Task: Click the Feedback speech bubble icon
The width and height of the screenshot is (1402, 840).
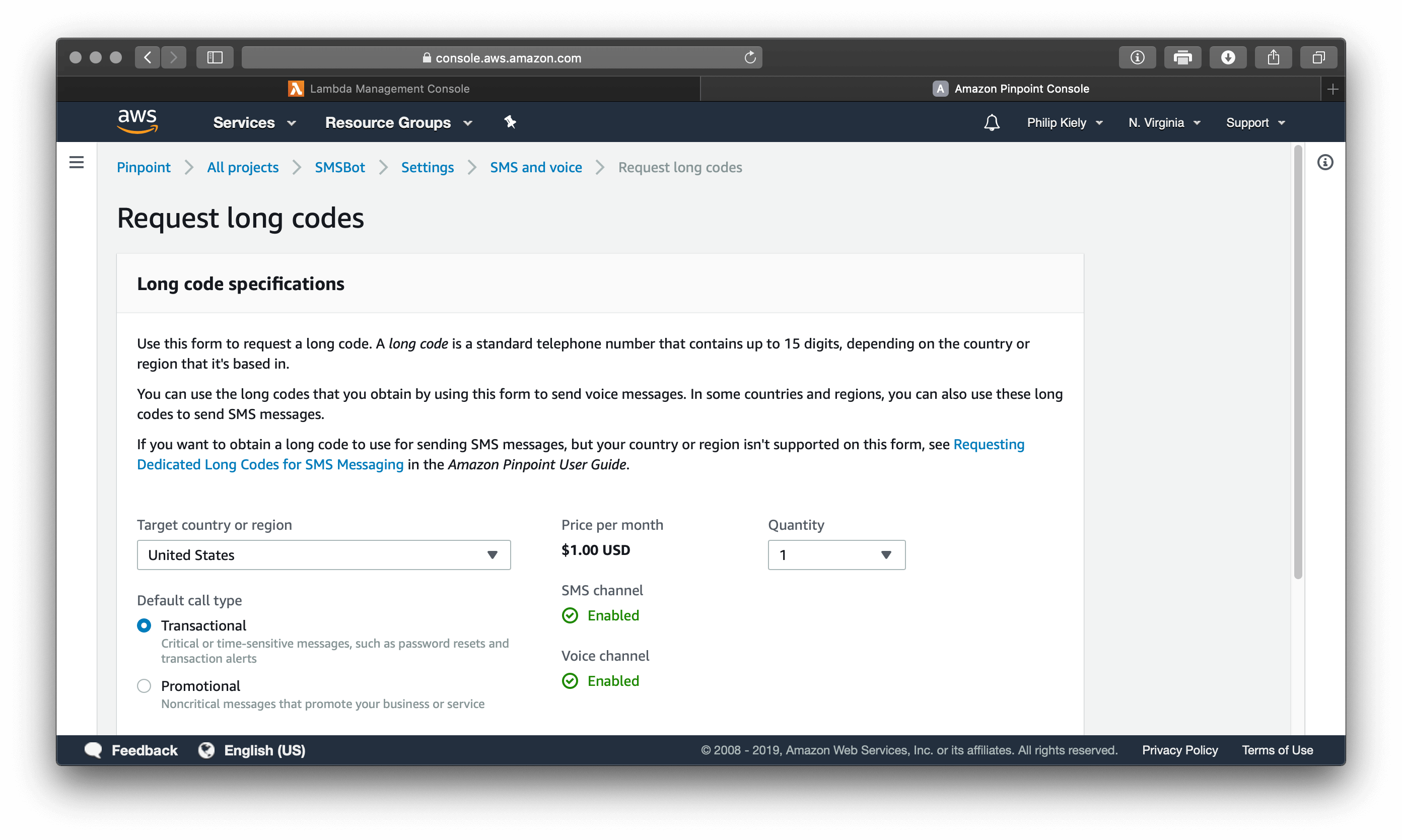Action: pos(93,750)
